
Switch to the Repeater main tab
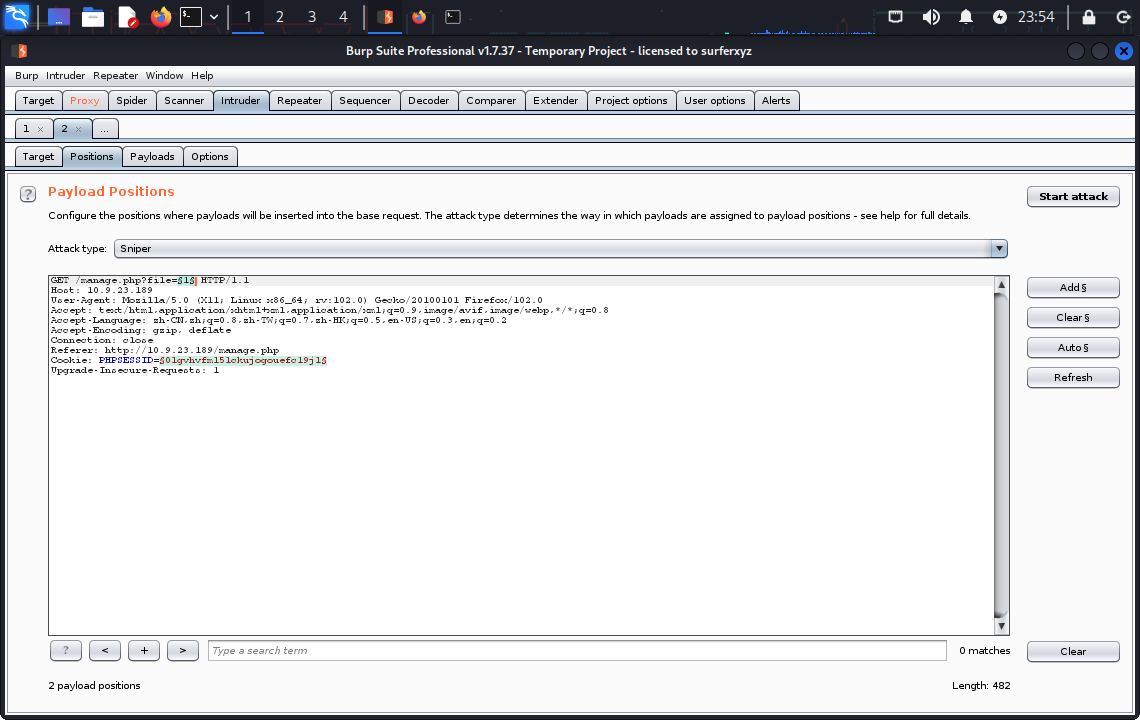(x=300, y=100)
